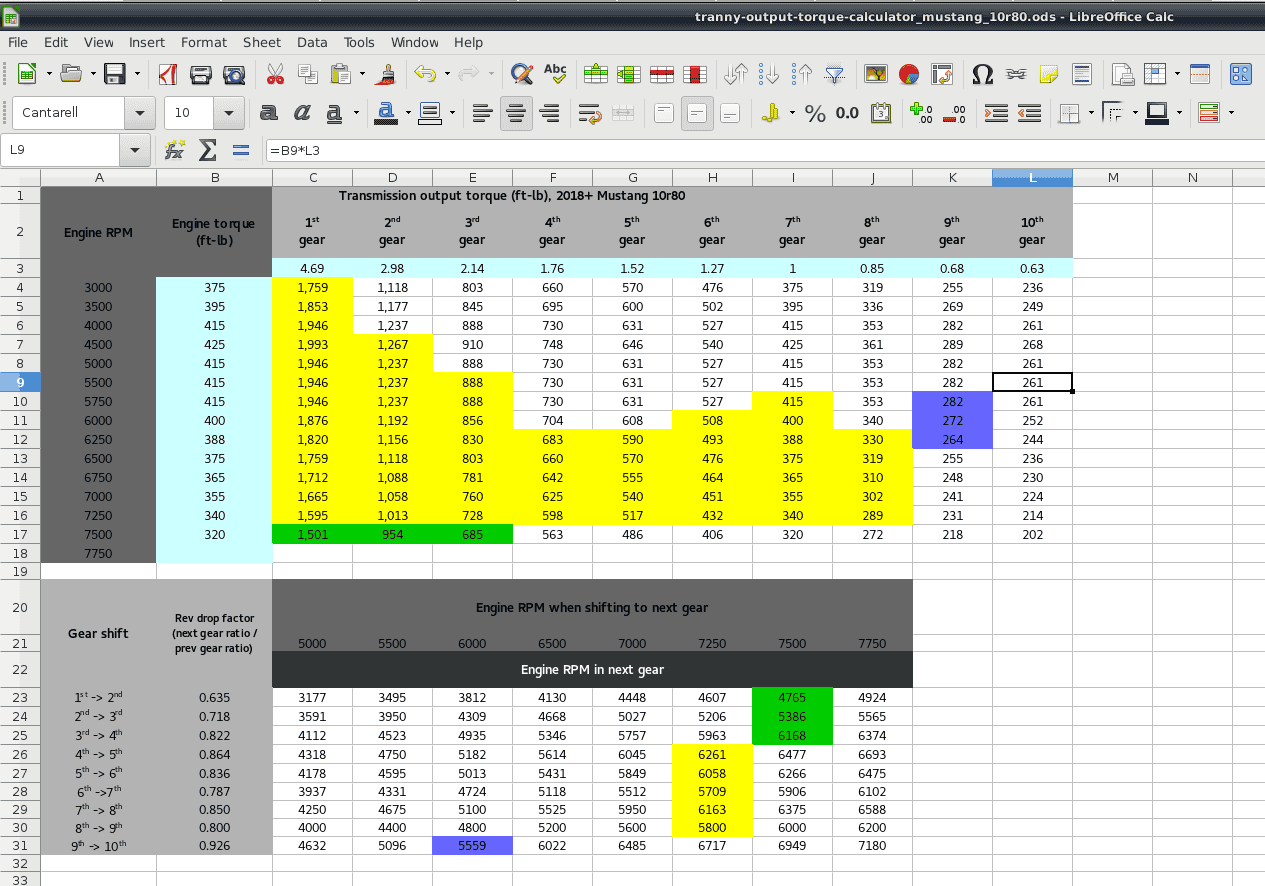The height and width of the screenshot is (886, 1265).
Task: Click the Delete rows icon
Action: point(662,74)
